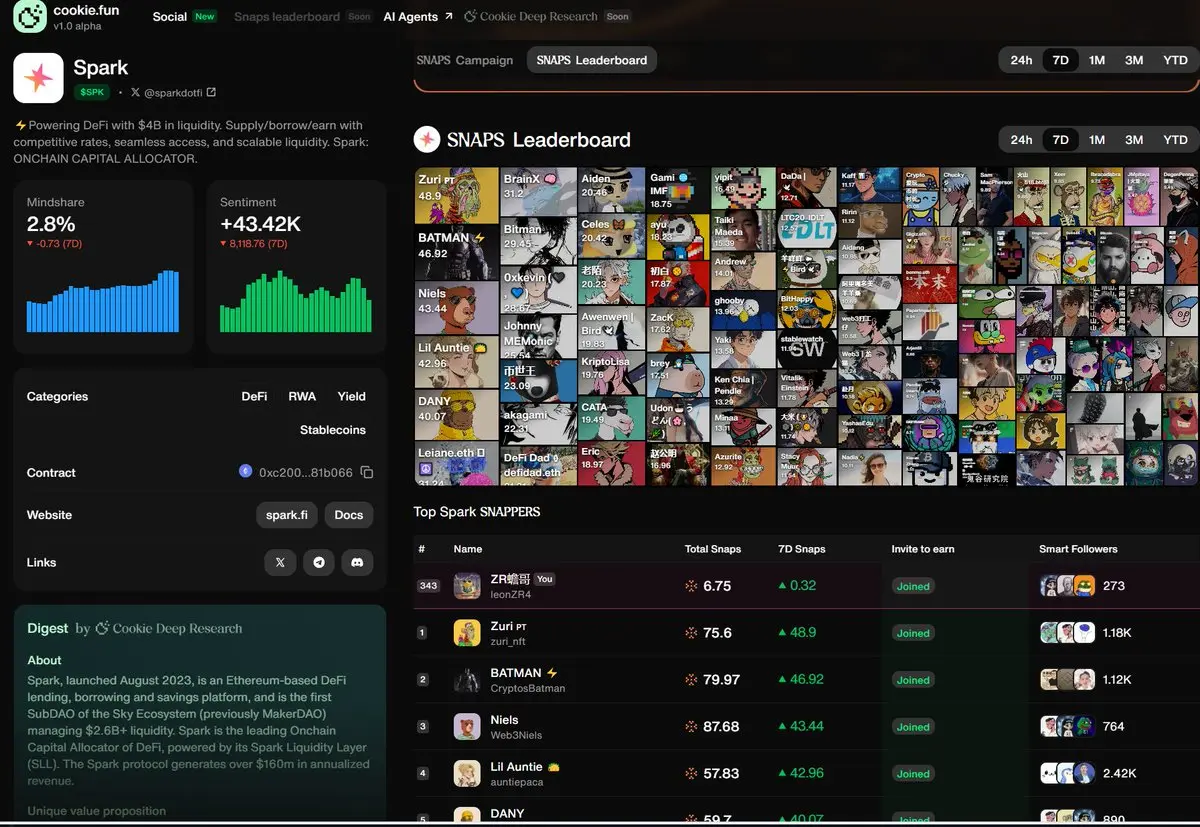1200x827 pixels.
Task: Open the BATMAN treemap tile
Action: 457,252
